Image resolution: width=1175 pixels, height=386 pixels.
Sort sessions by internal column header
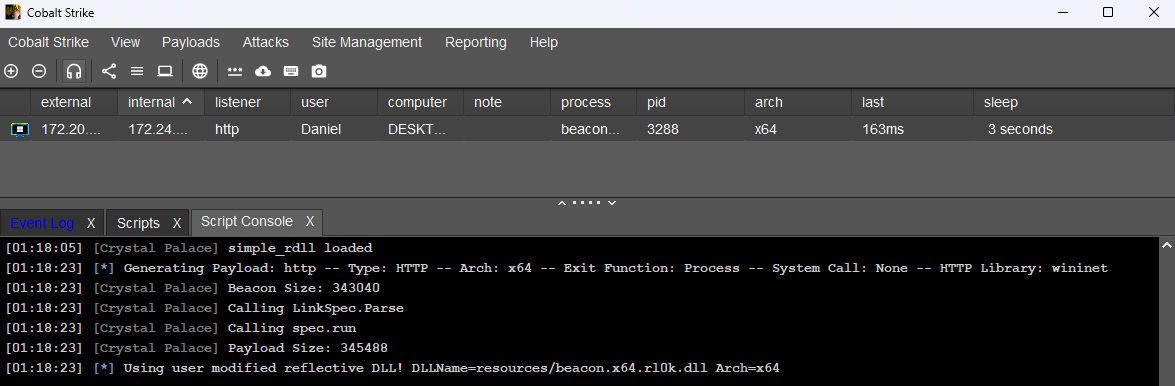tap(160, 103)
